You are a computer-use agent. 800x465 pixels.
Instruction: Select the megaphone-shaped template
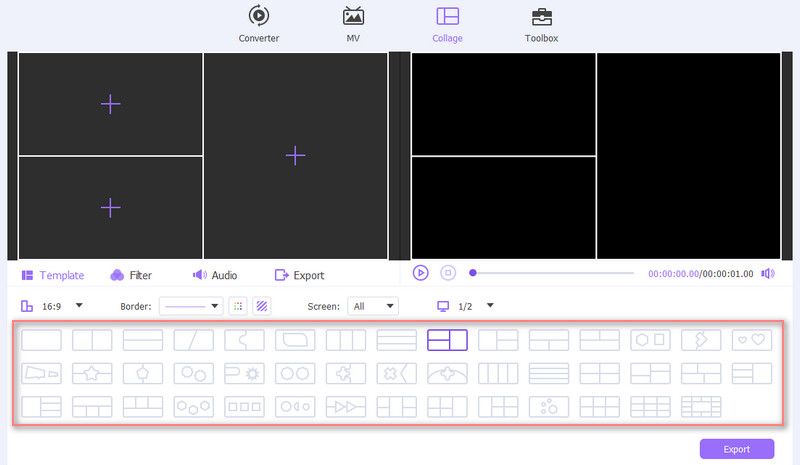click(41, 374)
